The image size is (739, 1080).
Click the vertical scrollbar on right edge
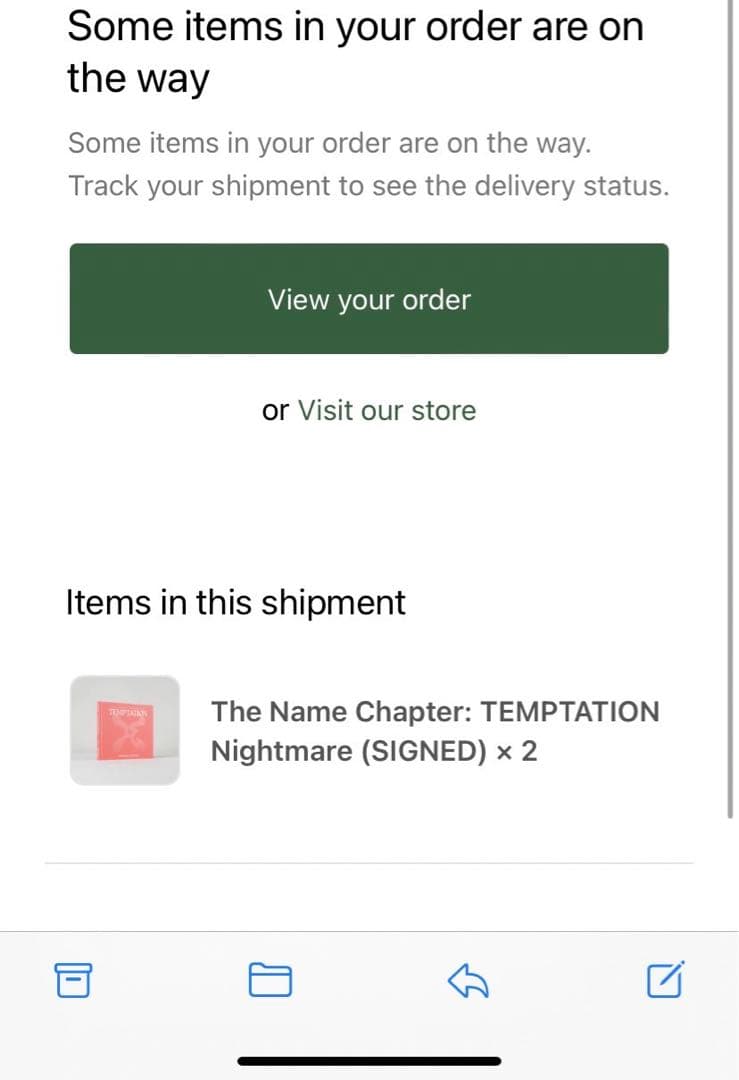click(733, 400)
